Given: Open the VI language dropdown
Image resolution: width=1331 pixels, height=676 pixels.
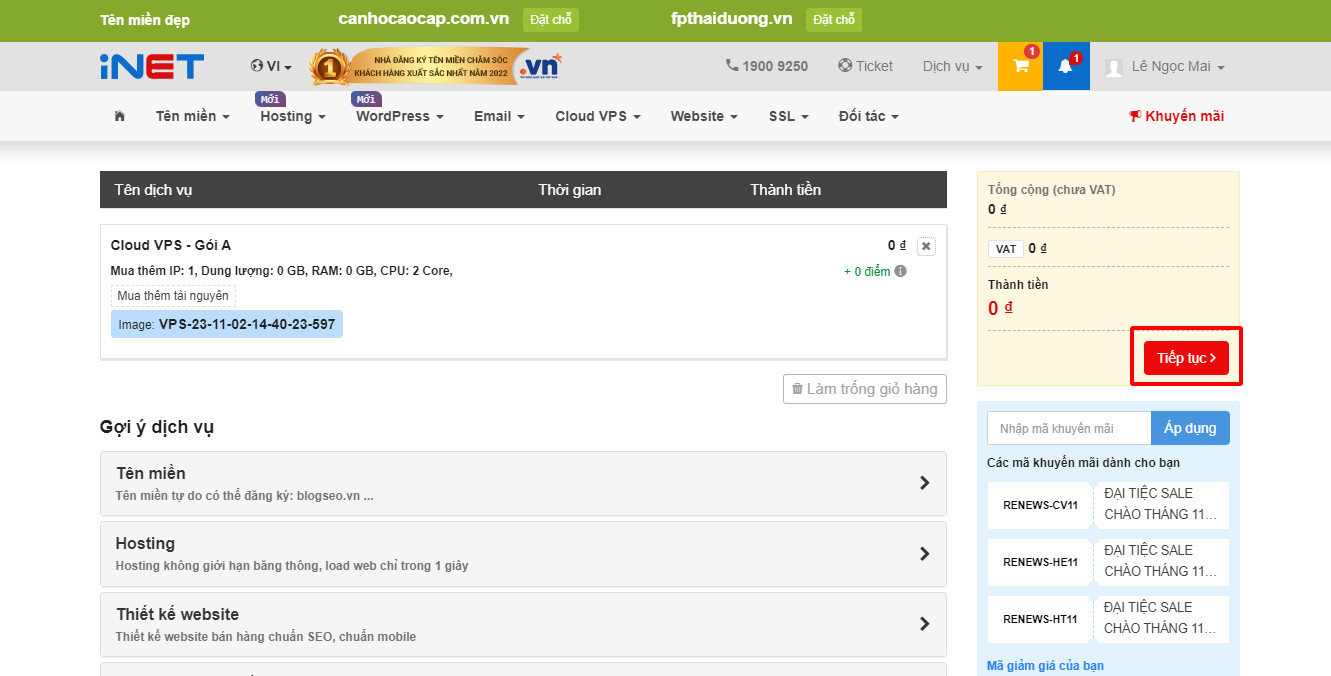Looking at the screenshot, I should [271, 66].
